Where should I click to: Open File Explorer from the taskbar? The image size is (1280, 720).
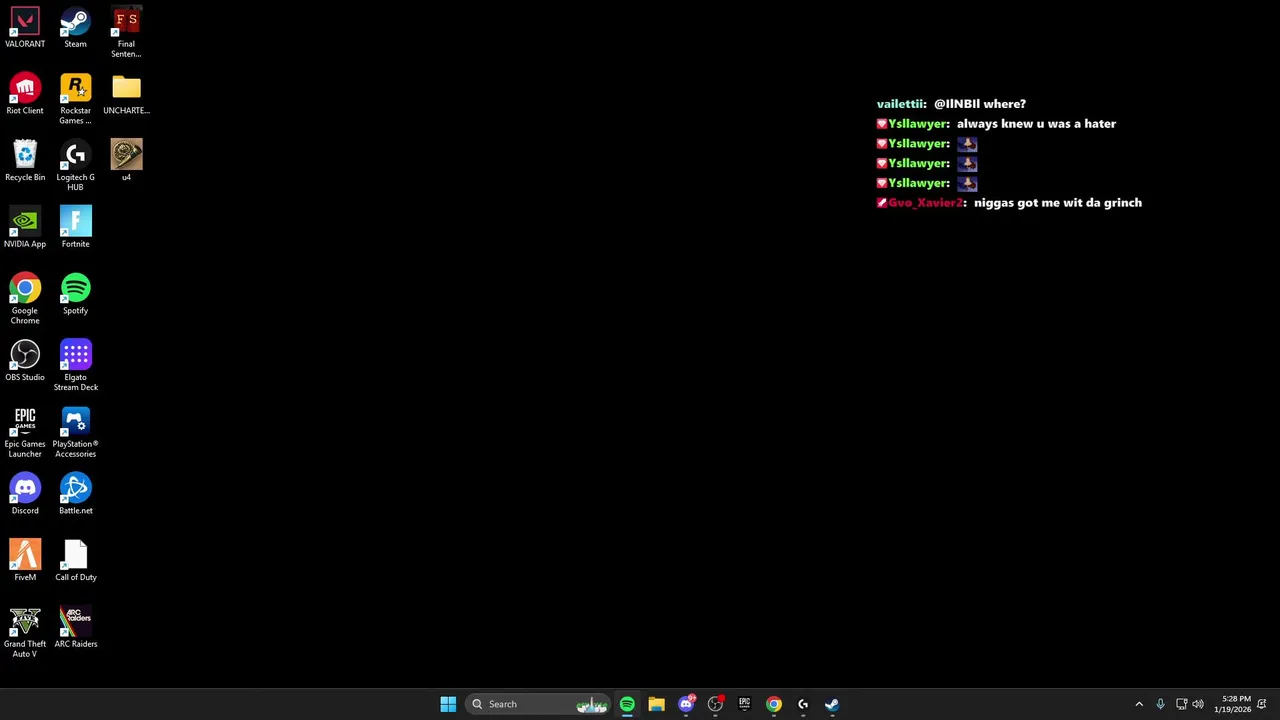(x=656, y=704)
